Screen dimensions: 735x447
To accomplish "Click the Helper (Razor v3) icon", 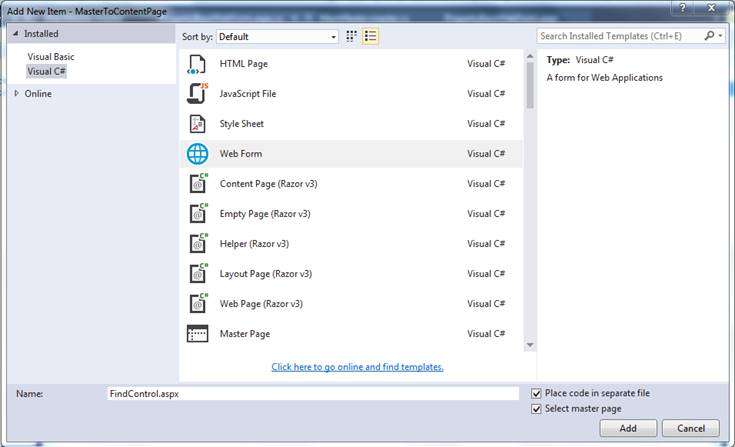I will coord(198,243).
